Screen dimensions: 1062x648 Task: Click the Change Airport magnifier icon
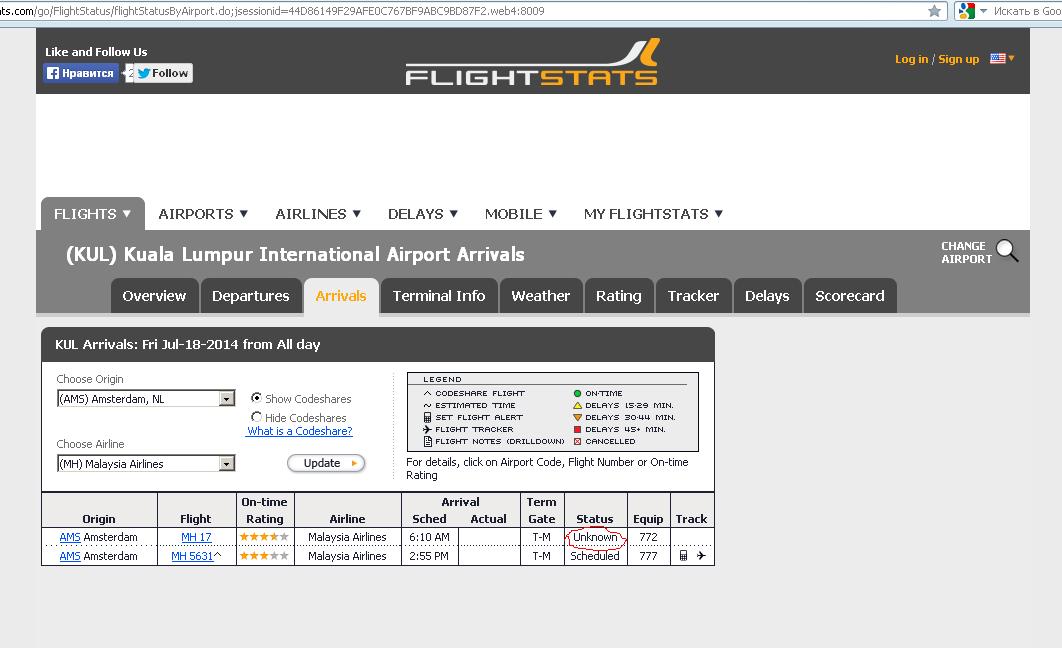[x=1006, y=250]
